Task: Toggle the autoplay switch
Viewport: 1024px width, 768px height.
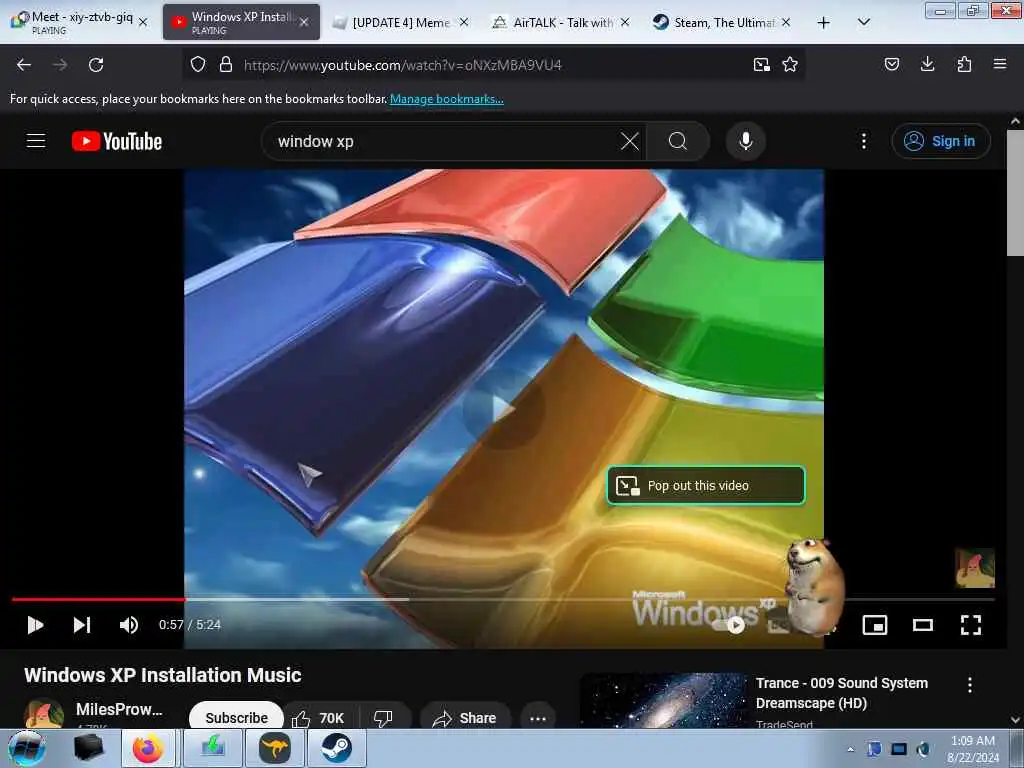Action: pyautogui.click(x=729, y=625)
